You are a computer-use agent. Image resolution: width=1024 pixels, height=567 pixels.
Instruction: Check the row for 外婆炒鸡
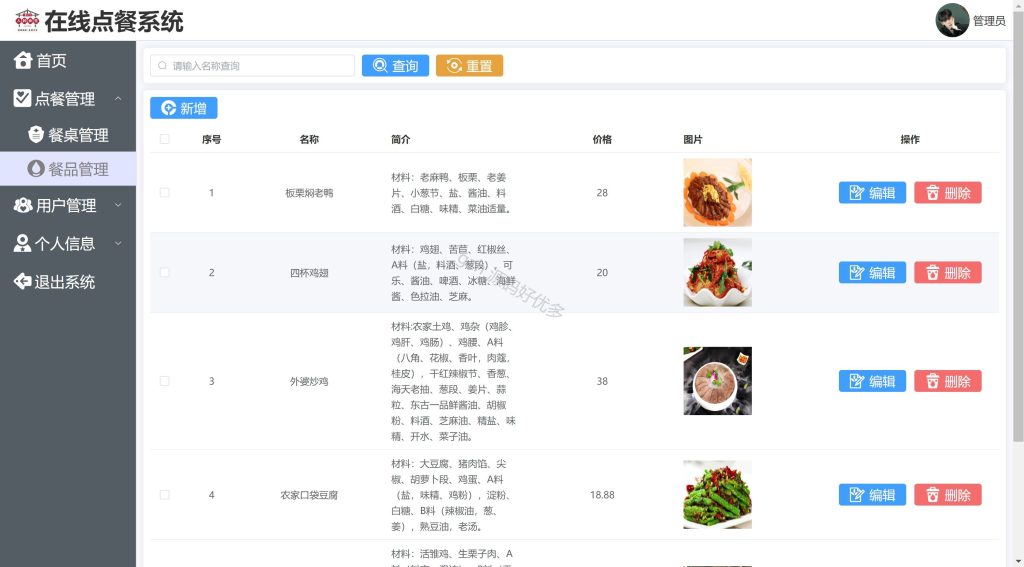[165, 381]
